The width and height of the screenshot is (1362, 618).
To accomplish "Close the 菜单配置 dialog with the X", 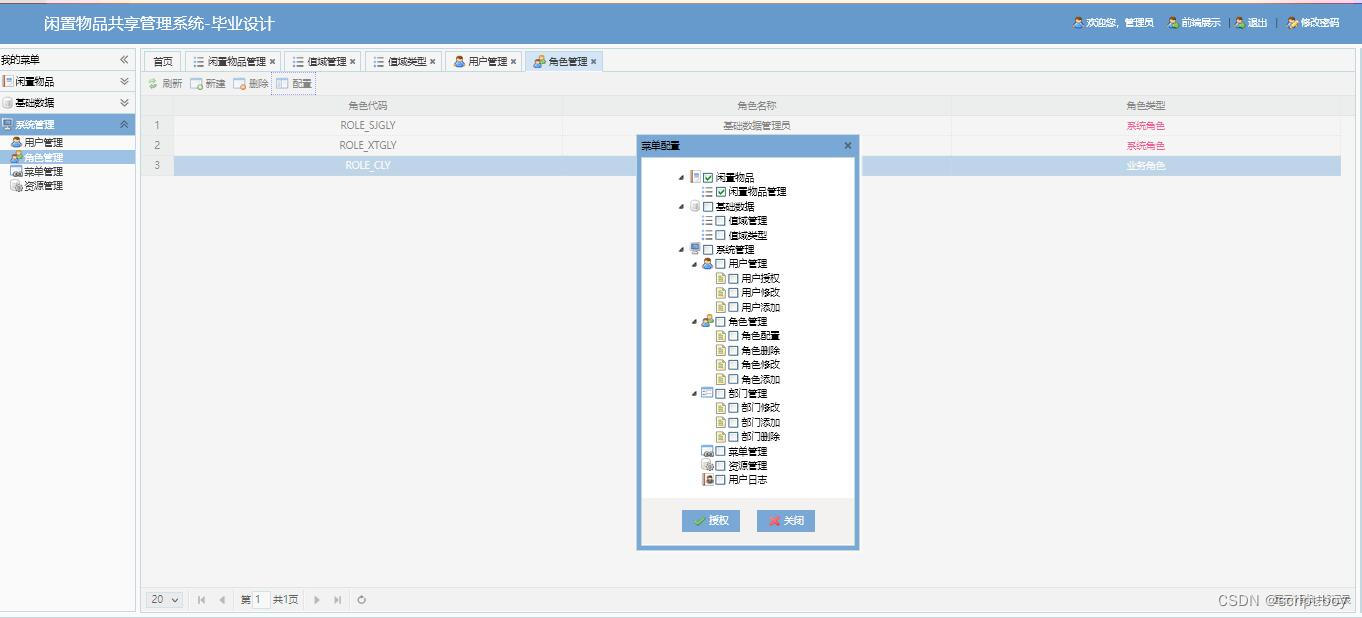I will coord(848,145).
